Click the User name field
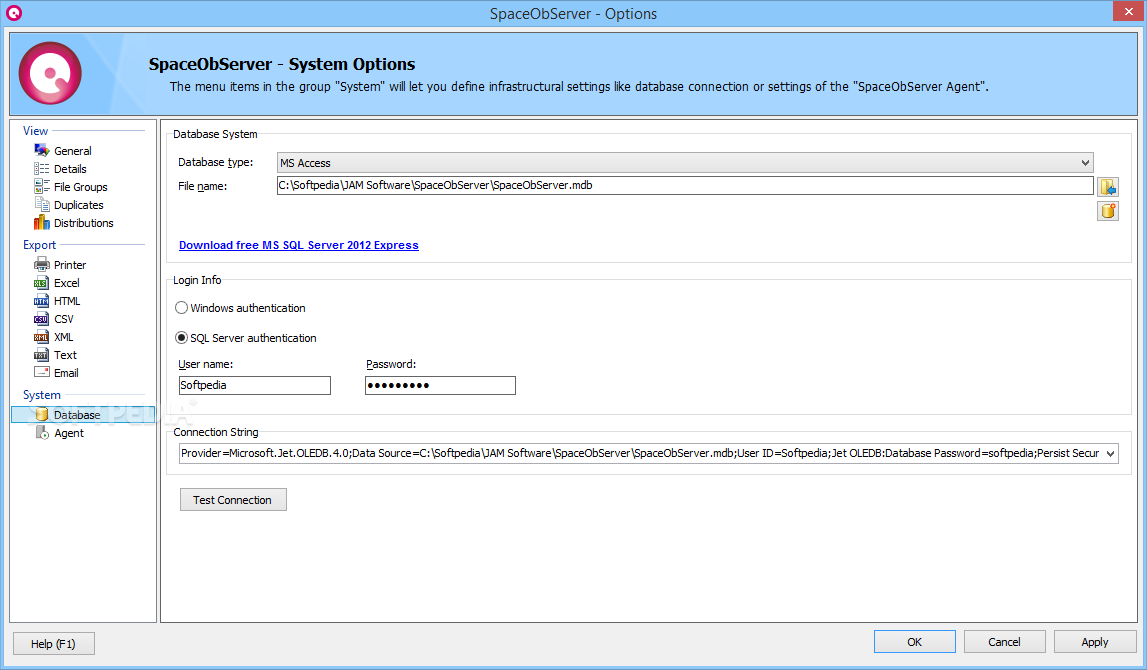Viewport: 1147px width, 670px height. [x=255, y=385]
